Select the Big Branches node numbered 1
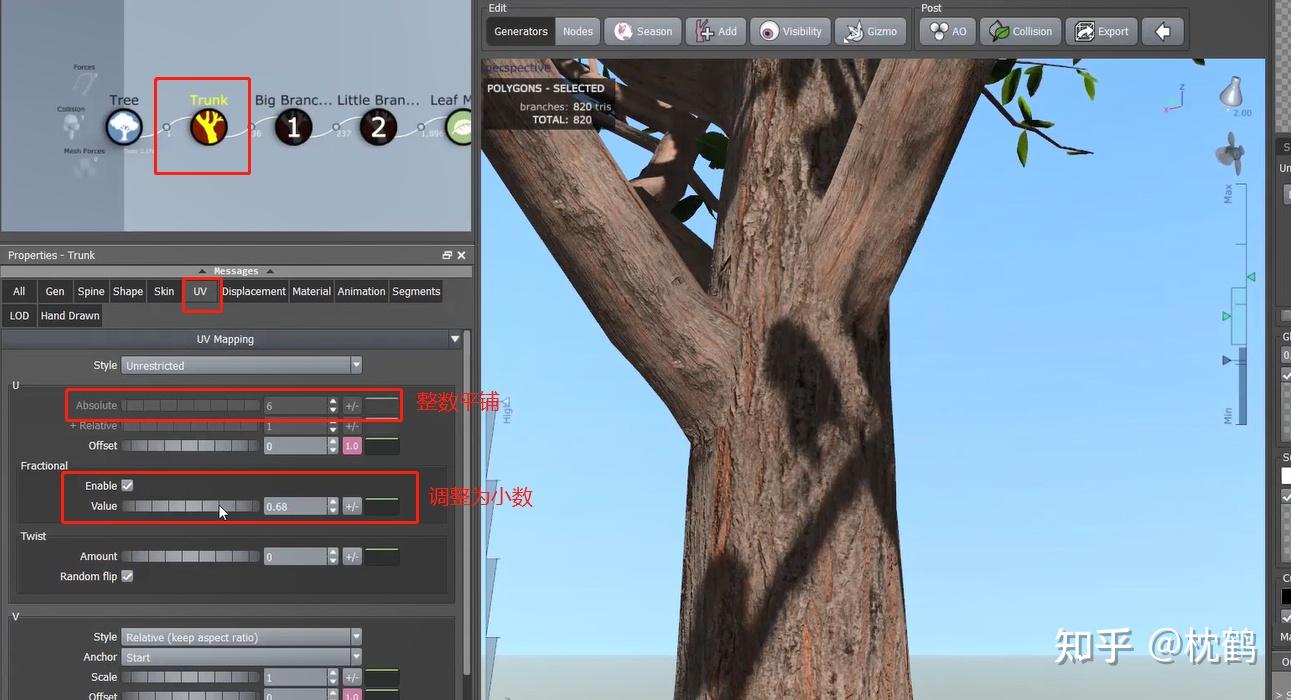 tap(293, 128)
